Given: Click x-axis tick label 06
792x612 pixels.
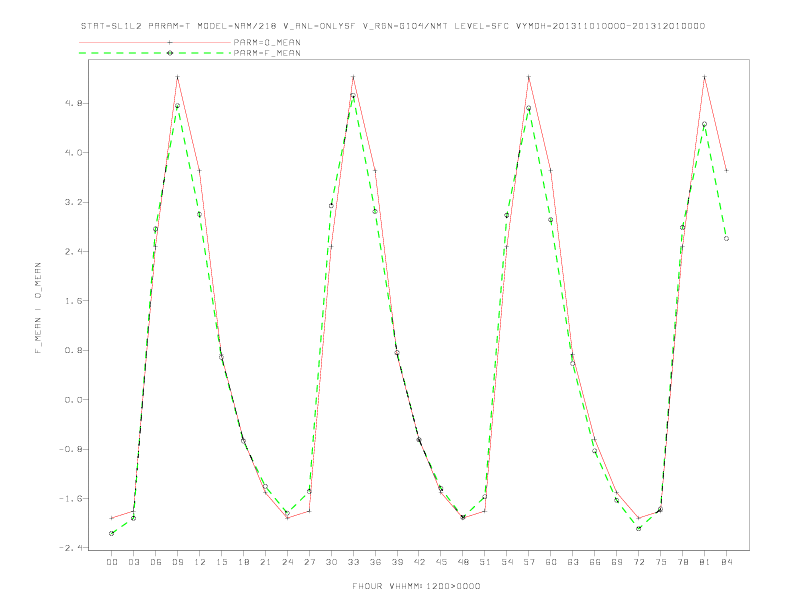Looking at the screenshot, I should (x=156, y=562).
